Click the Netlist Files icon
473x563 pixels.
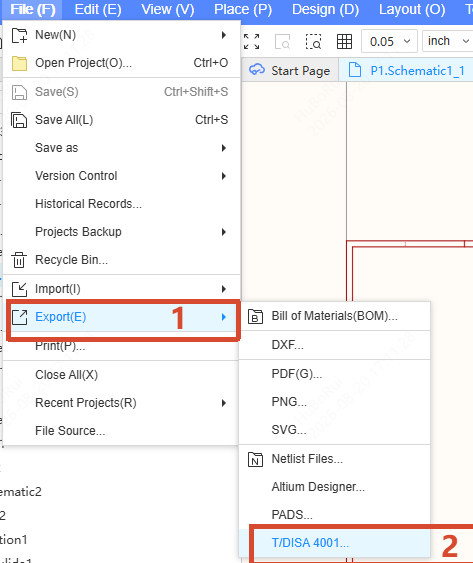[255, 459]
